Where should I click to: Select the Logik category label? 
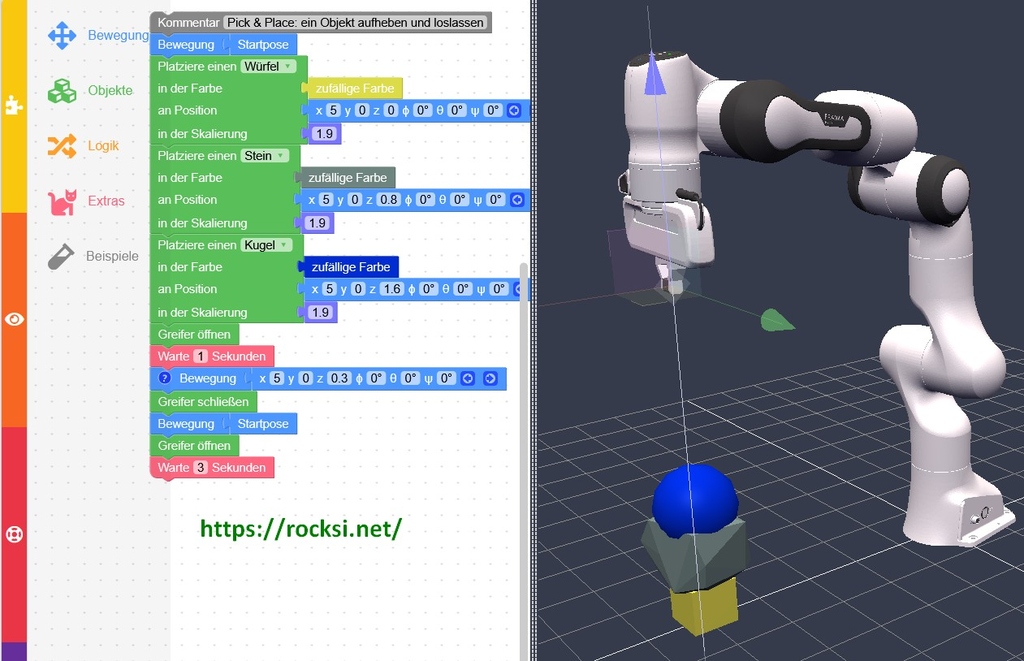coord(103,146)
